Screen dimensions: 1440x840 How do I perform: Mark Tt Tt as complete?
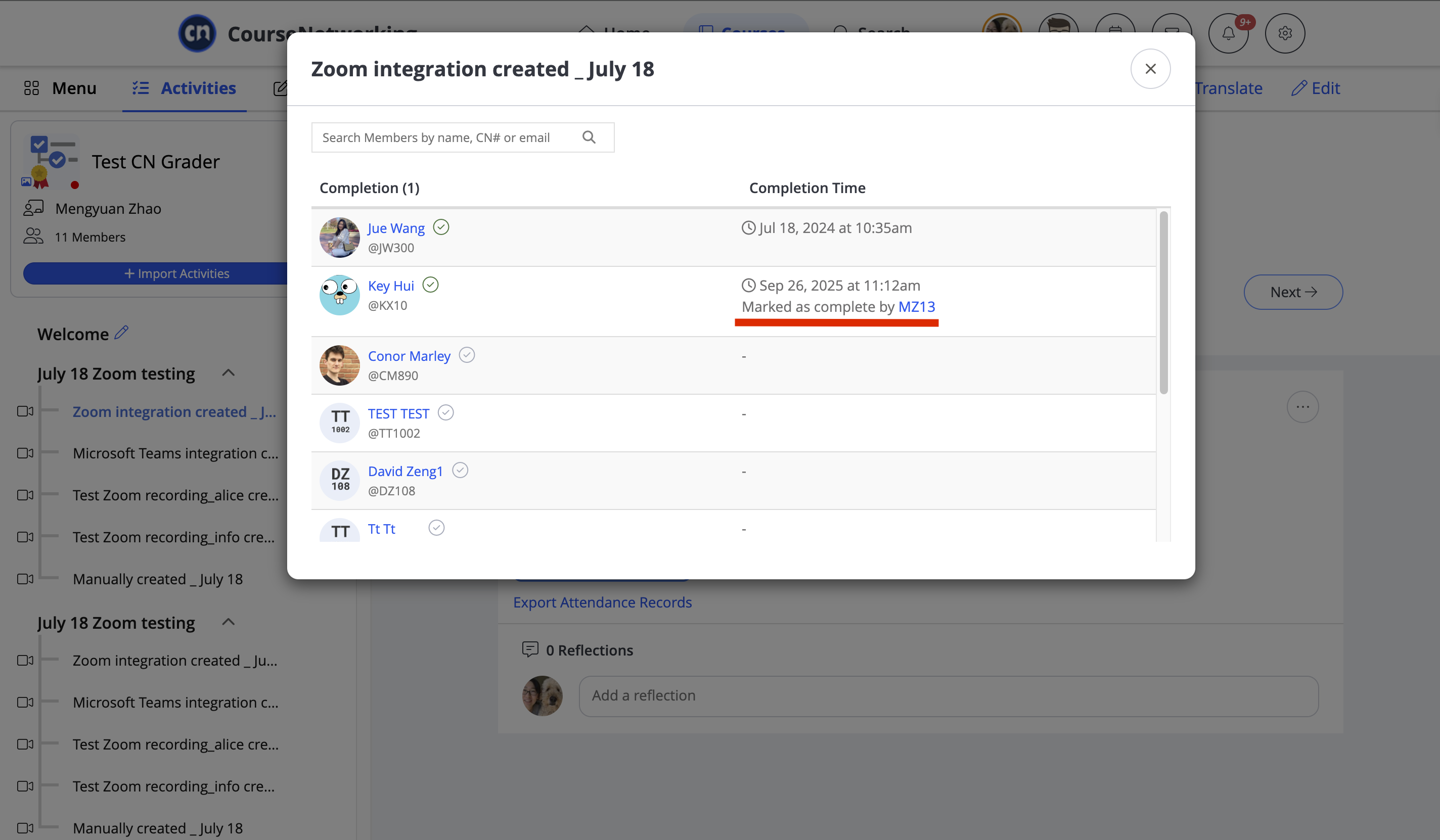click(x=436, y=528)
